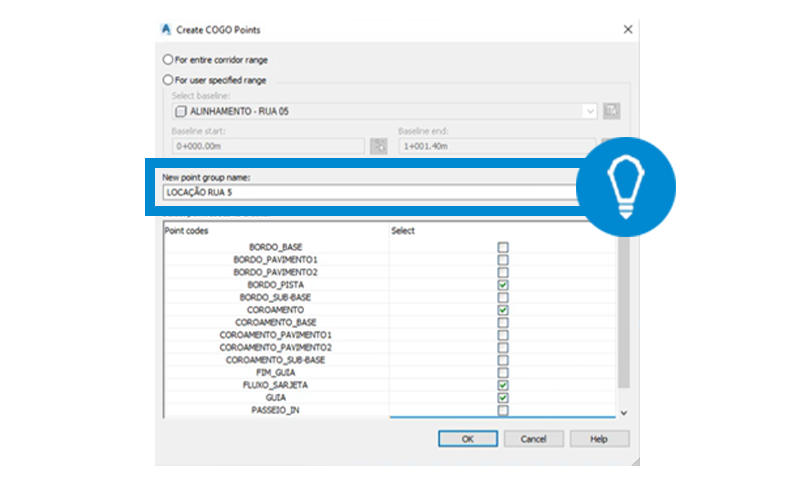Check the BORDO_SUB-BASE checkbox
This screenshot has width=795, height=485.
(x=503, y=297)
